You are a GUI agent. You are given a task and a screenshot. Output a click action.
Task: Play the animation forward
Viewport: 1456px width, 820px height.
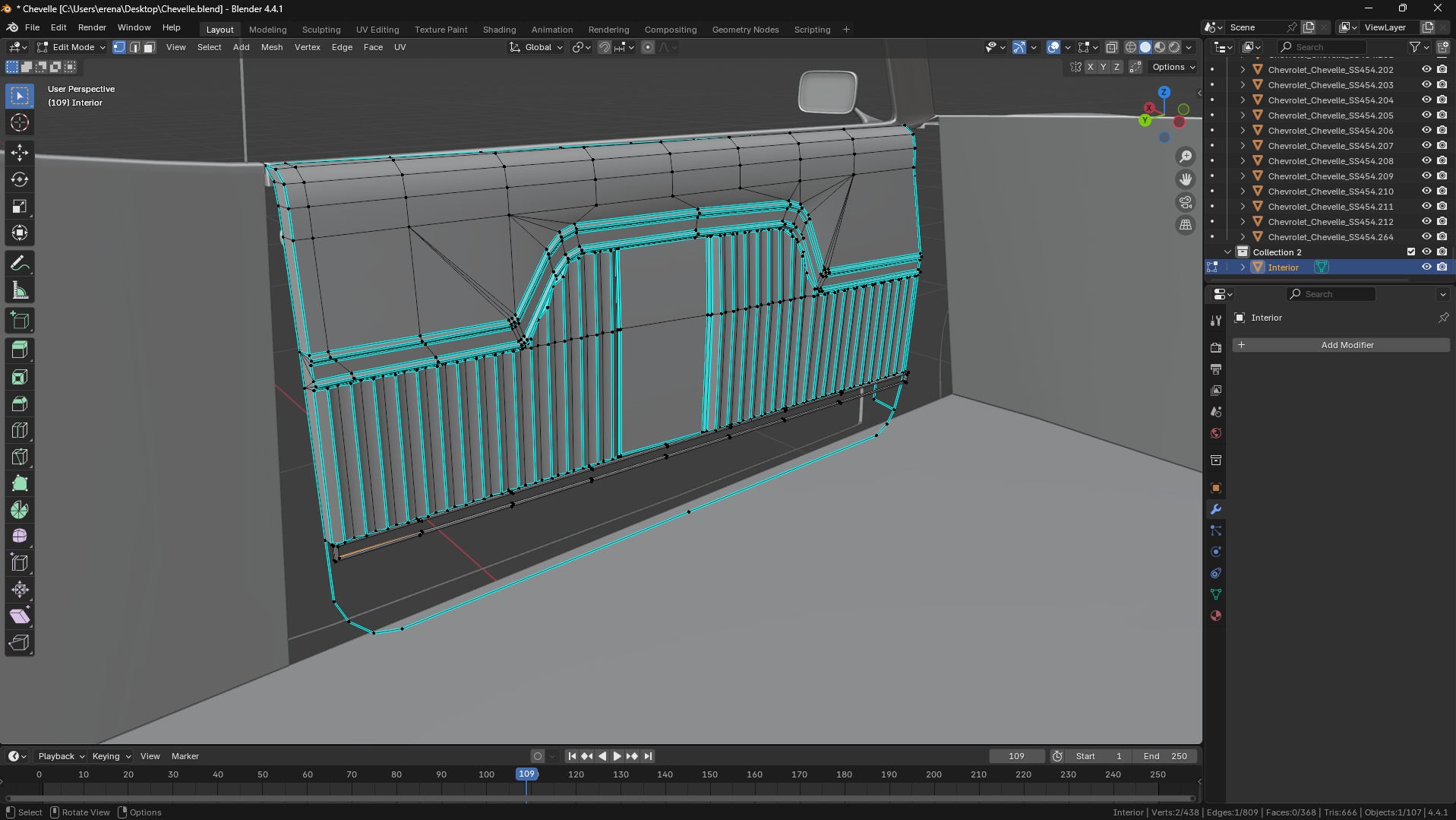click(x=617, y=756)
